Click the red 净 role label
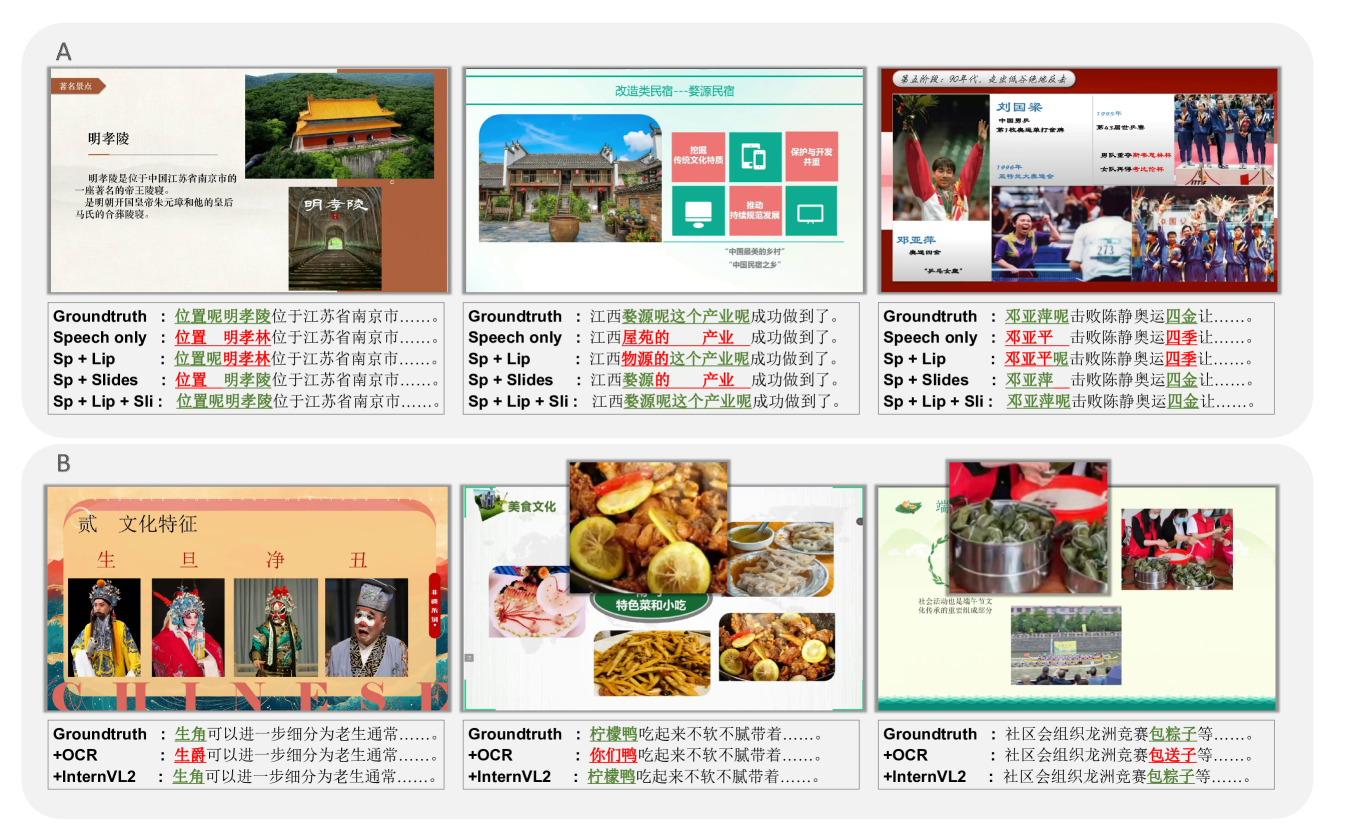The image size is (1361, 832). tap(276, 559)
